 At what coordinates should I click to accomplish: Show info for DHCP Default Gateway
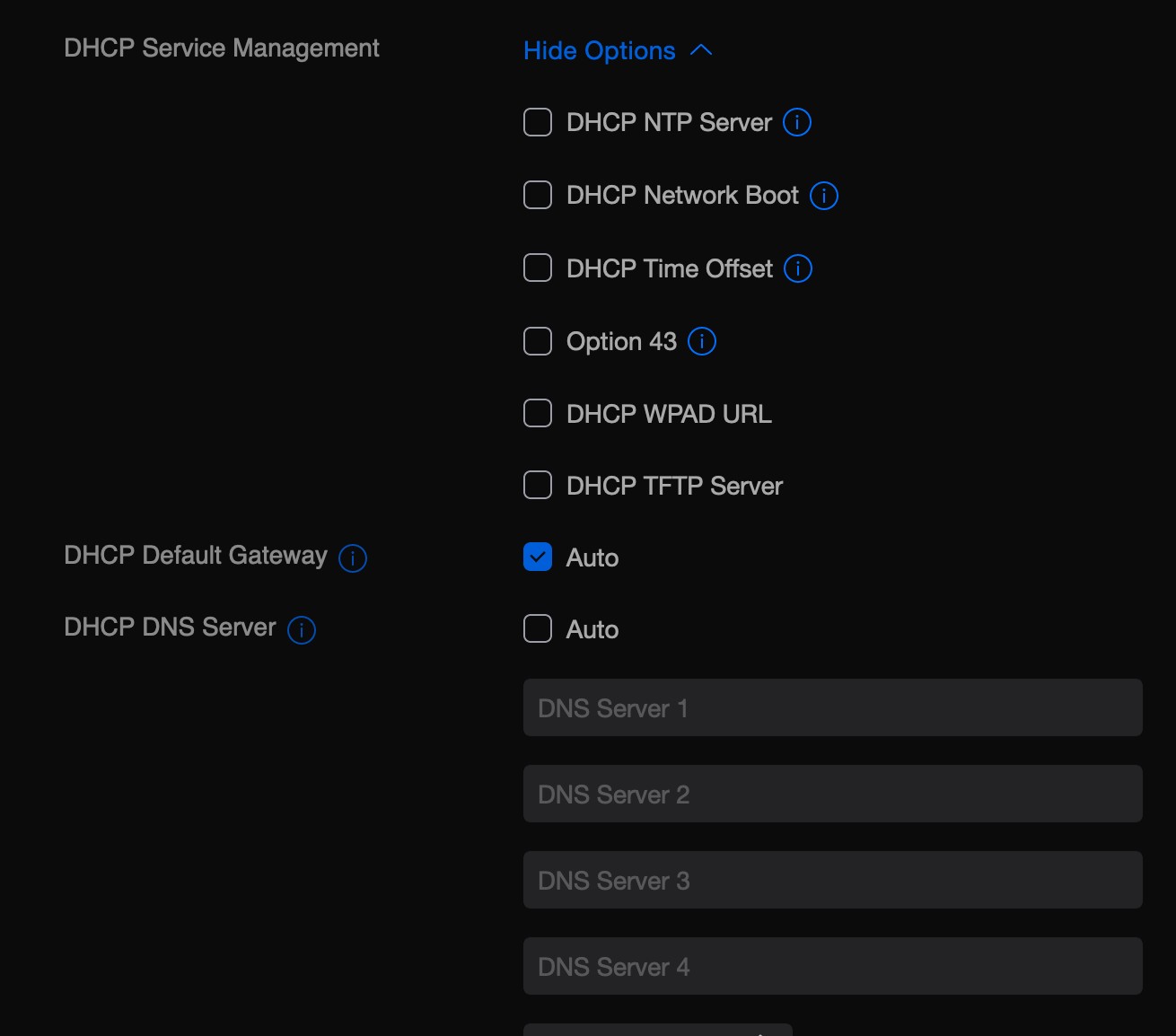pyautogui.click(x=352, y=558)
